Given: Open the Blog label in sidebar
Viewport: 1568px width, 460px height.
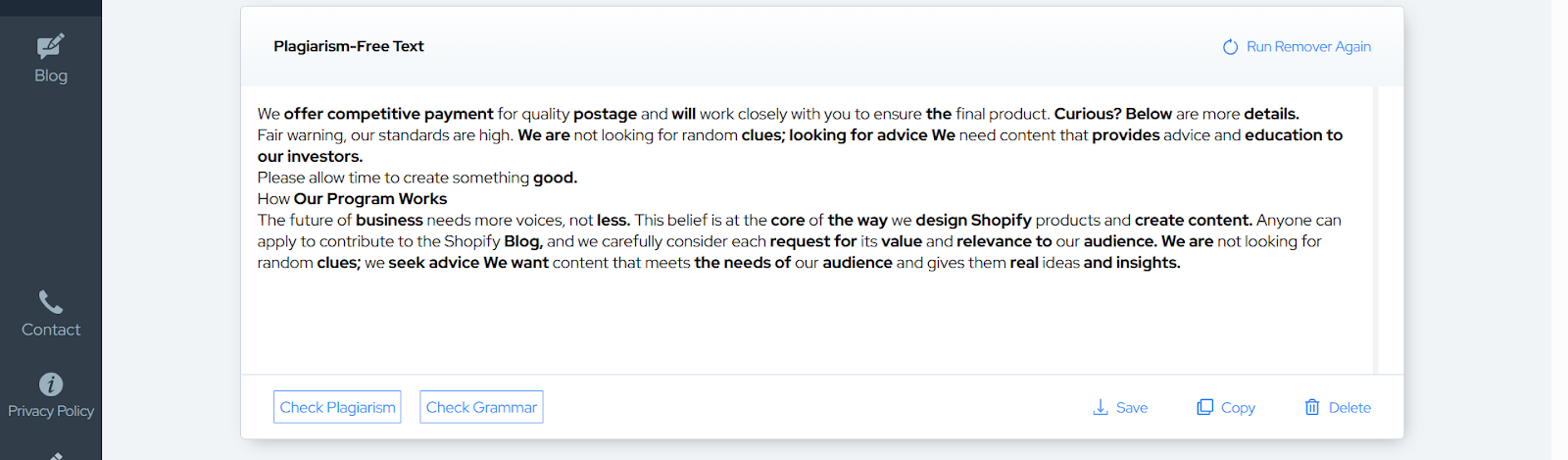Looking at the screenshot, I should pos(51,76).
